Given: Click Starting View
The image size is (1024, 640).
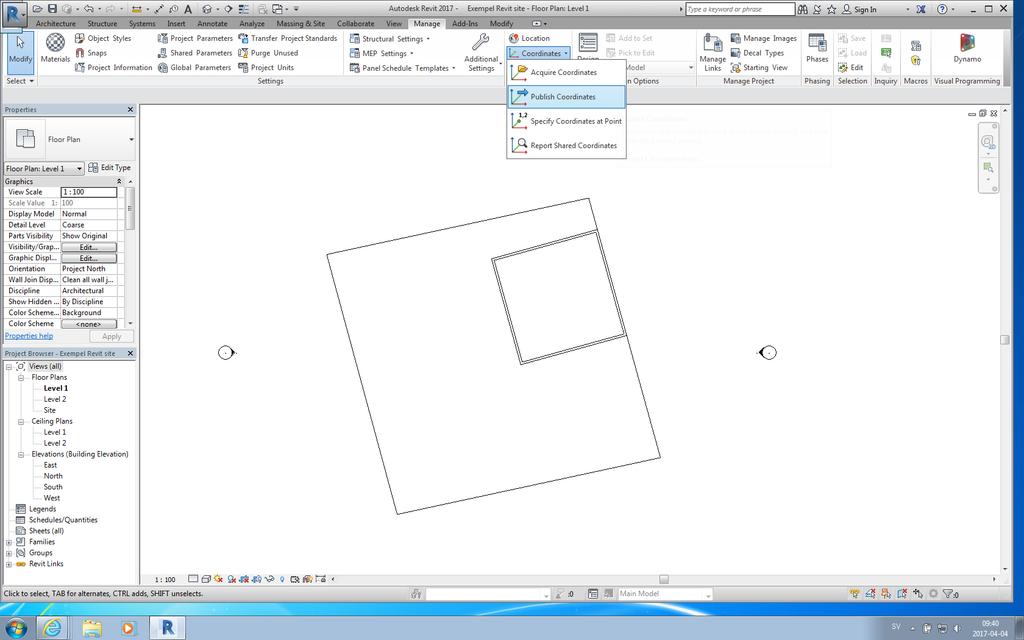Looking at the screenshot, I should click(759, 67).
